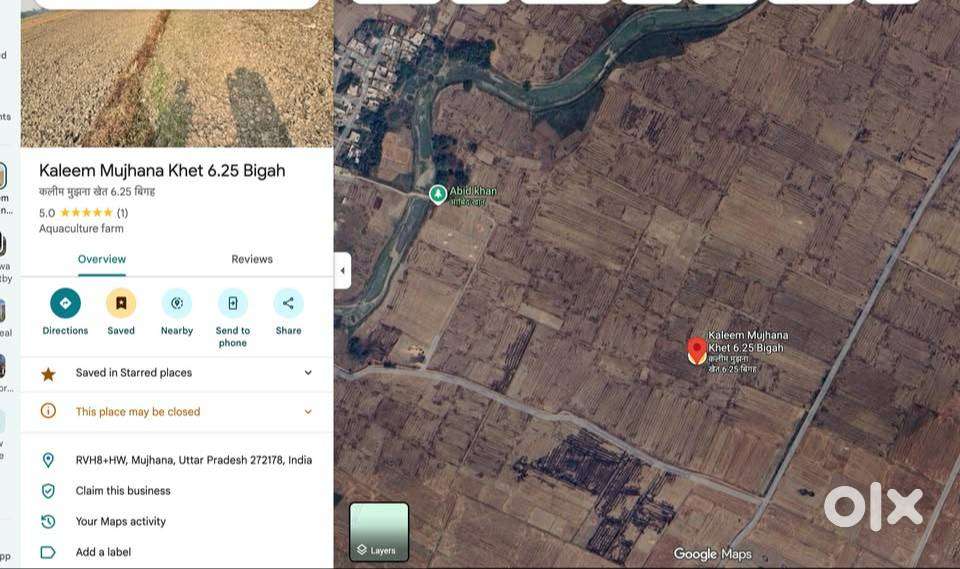Open Your Maps activity
The height and width of the screenshot is (569, 960).
[x=121, y=521]
